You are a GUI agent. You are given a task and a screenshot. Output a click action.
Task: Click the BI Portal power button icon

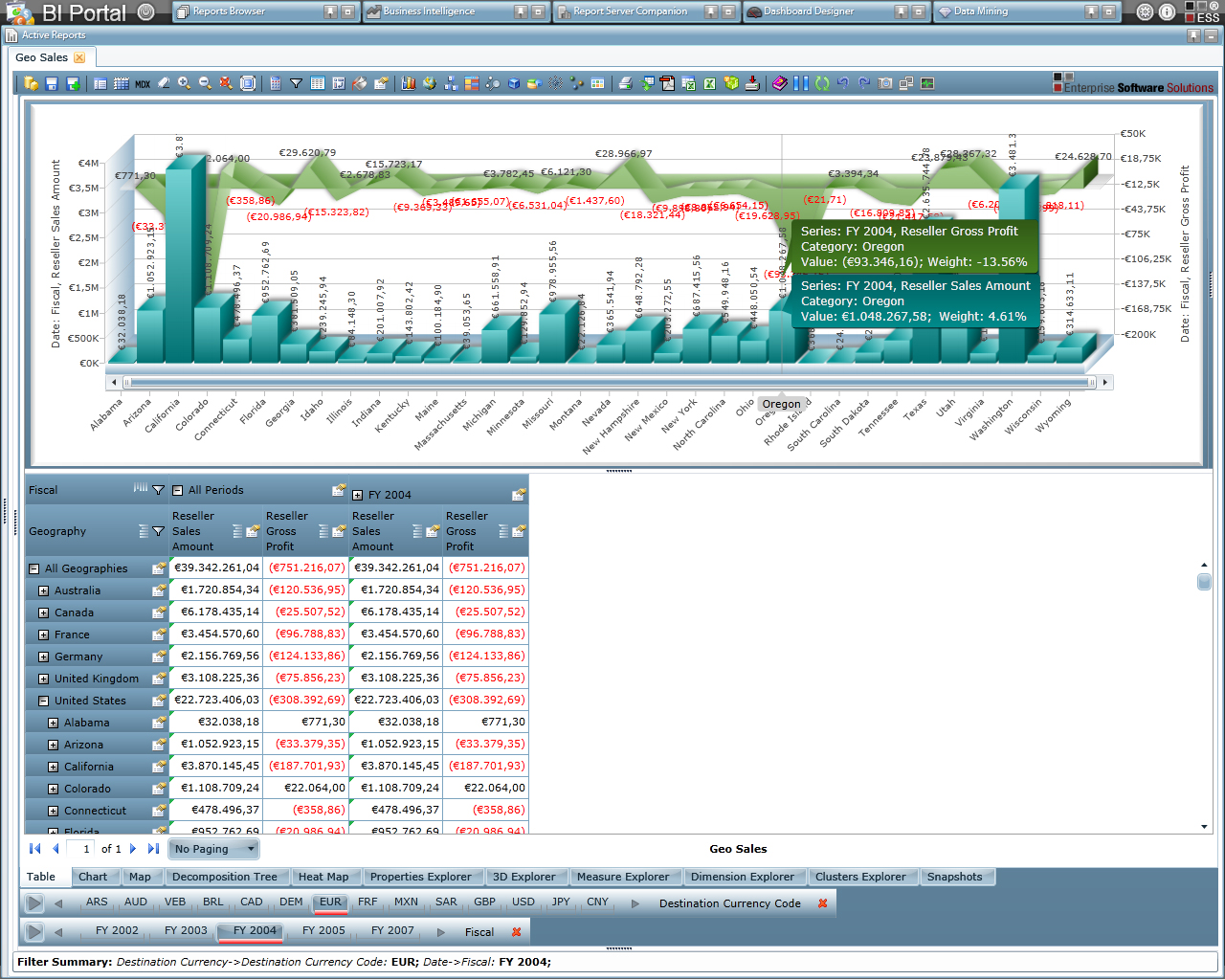(145, 12)
